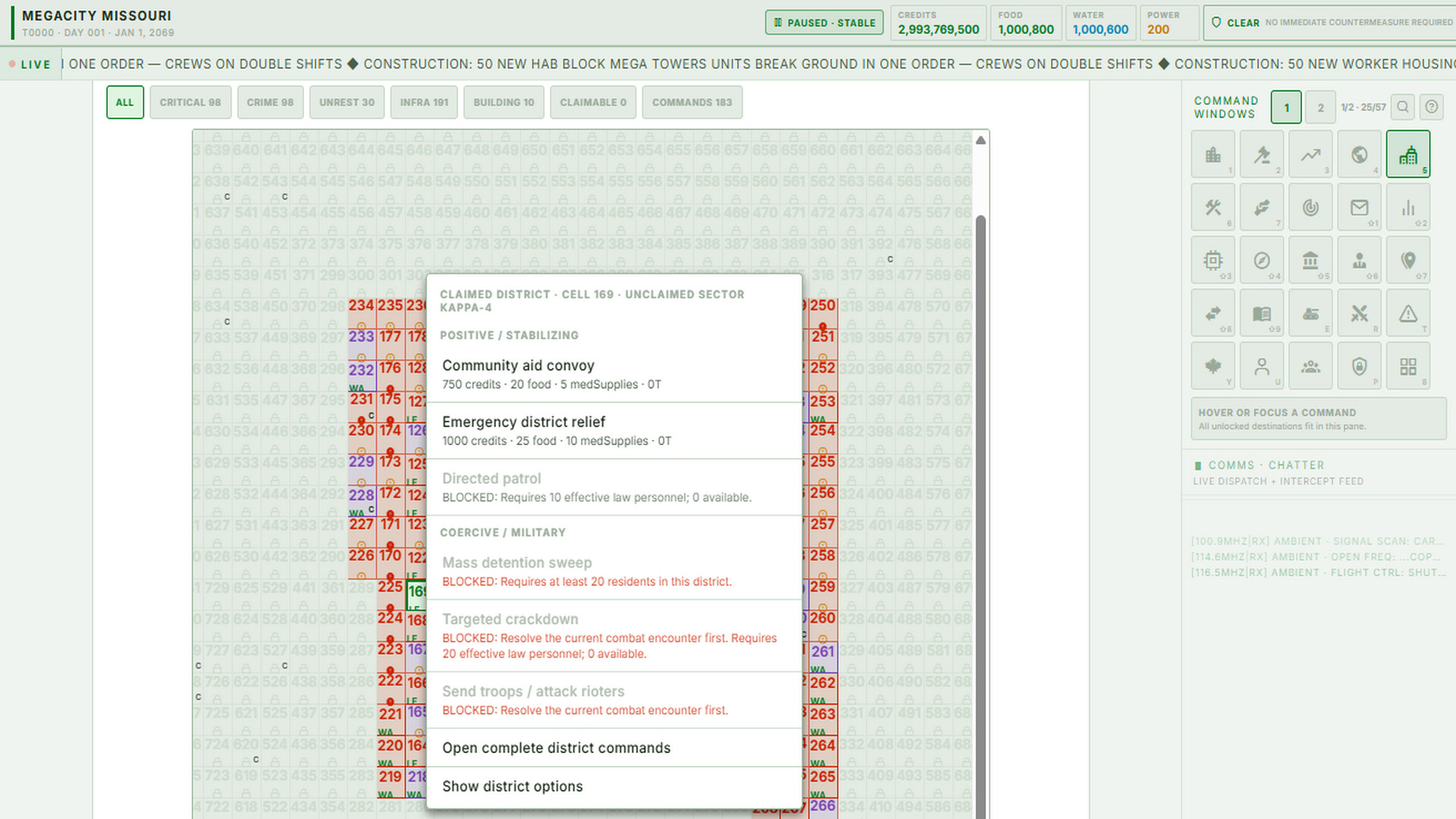This screenshot has width=1456, height=819.
Task: Open the bank institution command window
Action: point(1310,260)
